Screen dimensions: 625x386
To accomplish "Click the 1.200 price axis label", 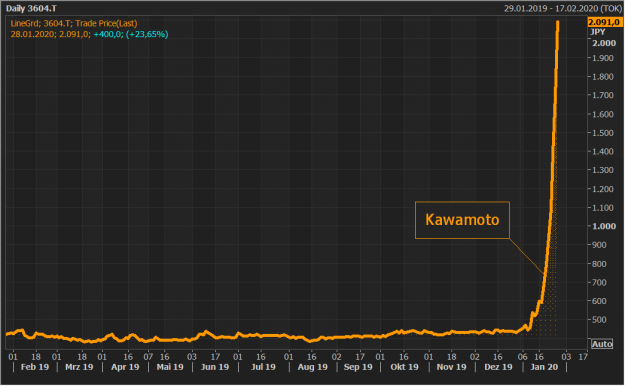I will point(603,189).
